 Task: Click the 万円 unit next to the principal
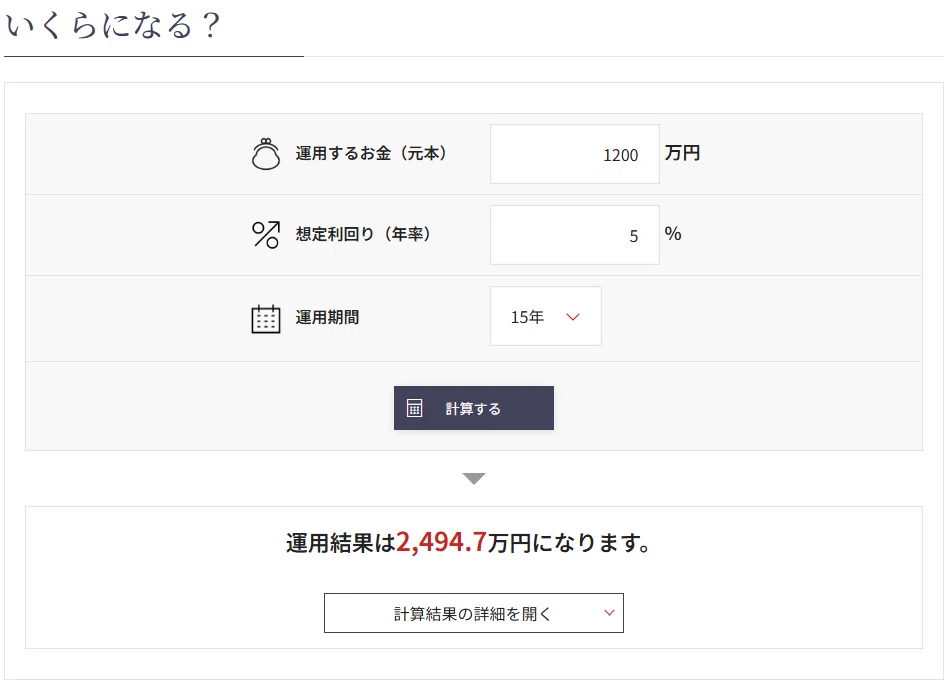[682, 153]
